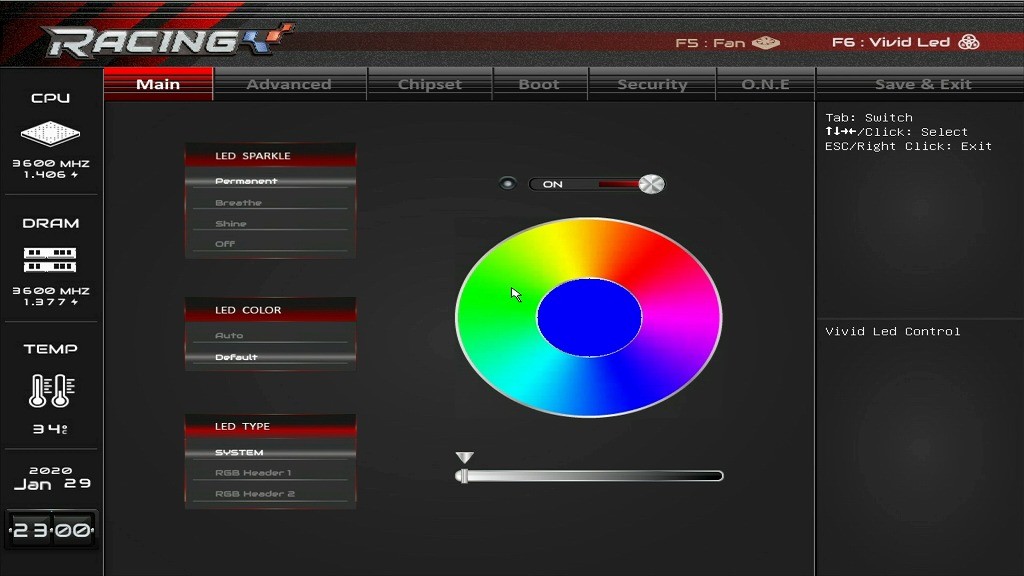Click the brightness slider triangle marker
The height and width of the screenshot is (576, 1024).
(464, 458)
